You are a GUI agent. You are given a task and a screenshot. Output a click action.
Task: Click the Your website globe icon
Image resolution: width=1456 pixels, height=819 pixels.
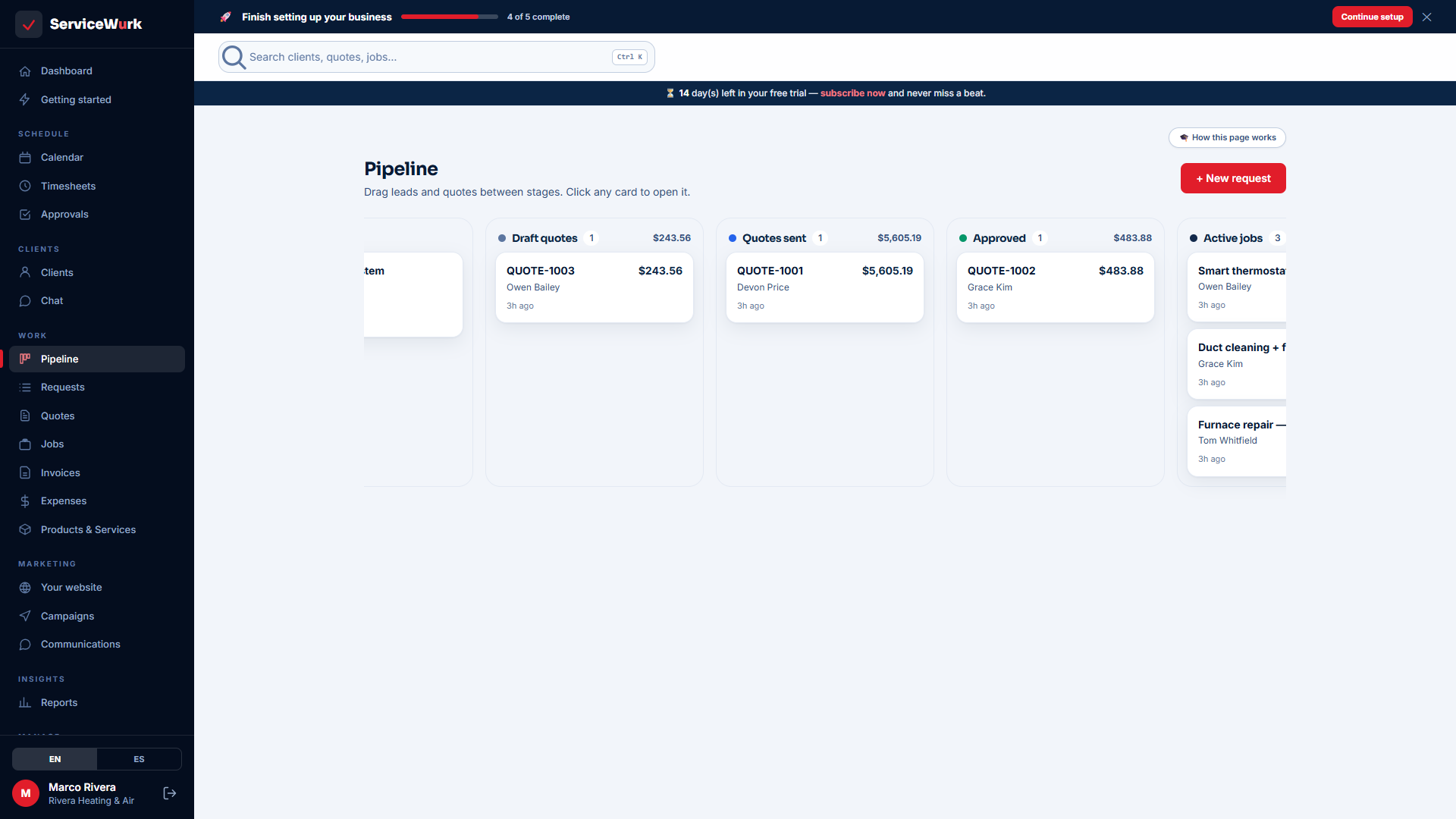coord(25,588)
